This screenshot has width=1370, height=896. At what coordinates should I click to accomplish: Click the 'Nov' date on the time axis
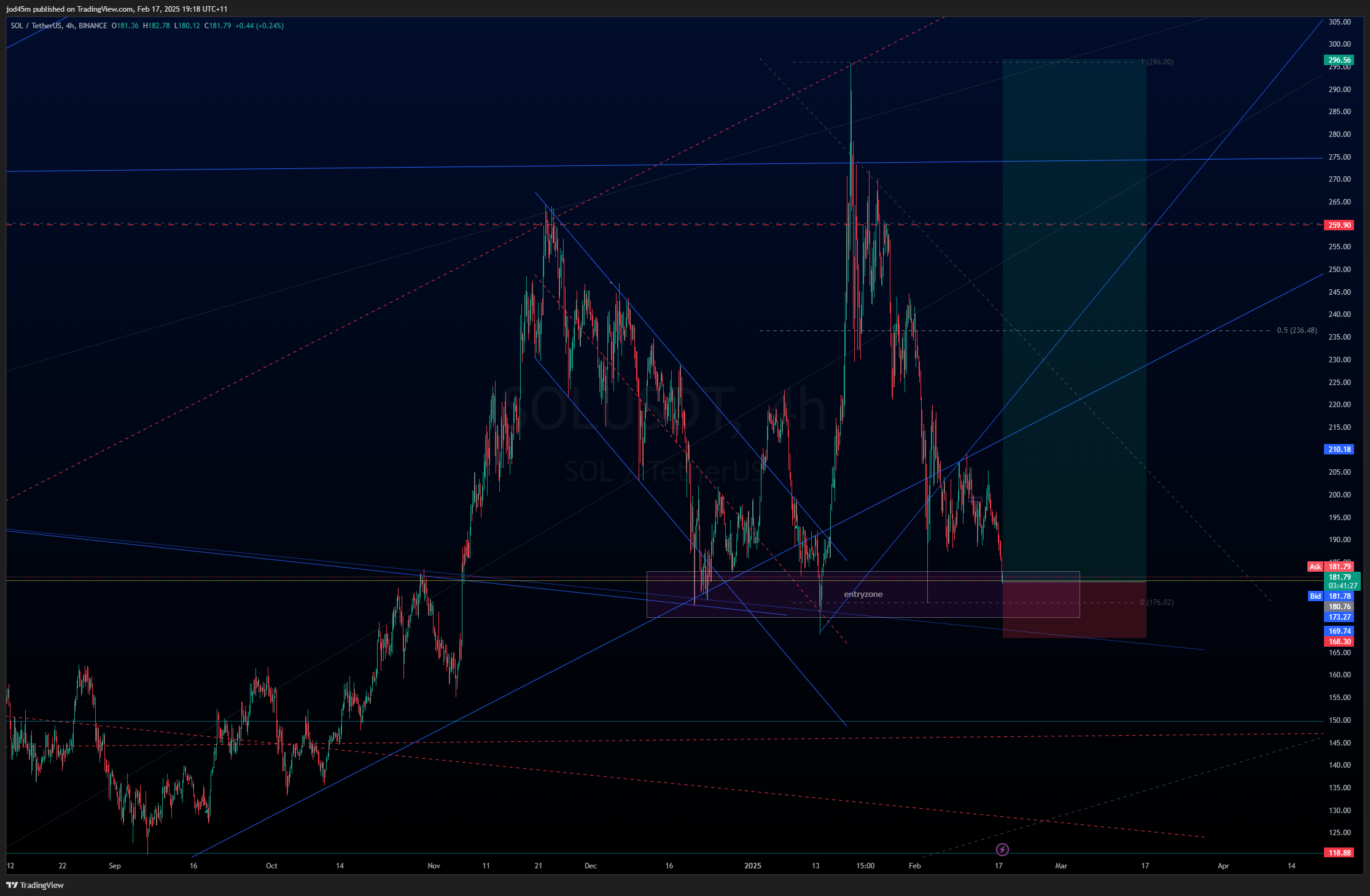tap(434, 866)
